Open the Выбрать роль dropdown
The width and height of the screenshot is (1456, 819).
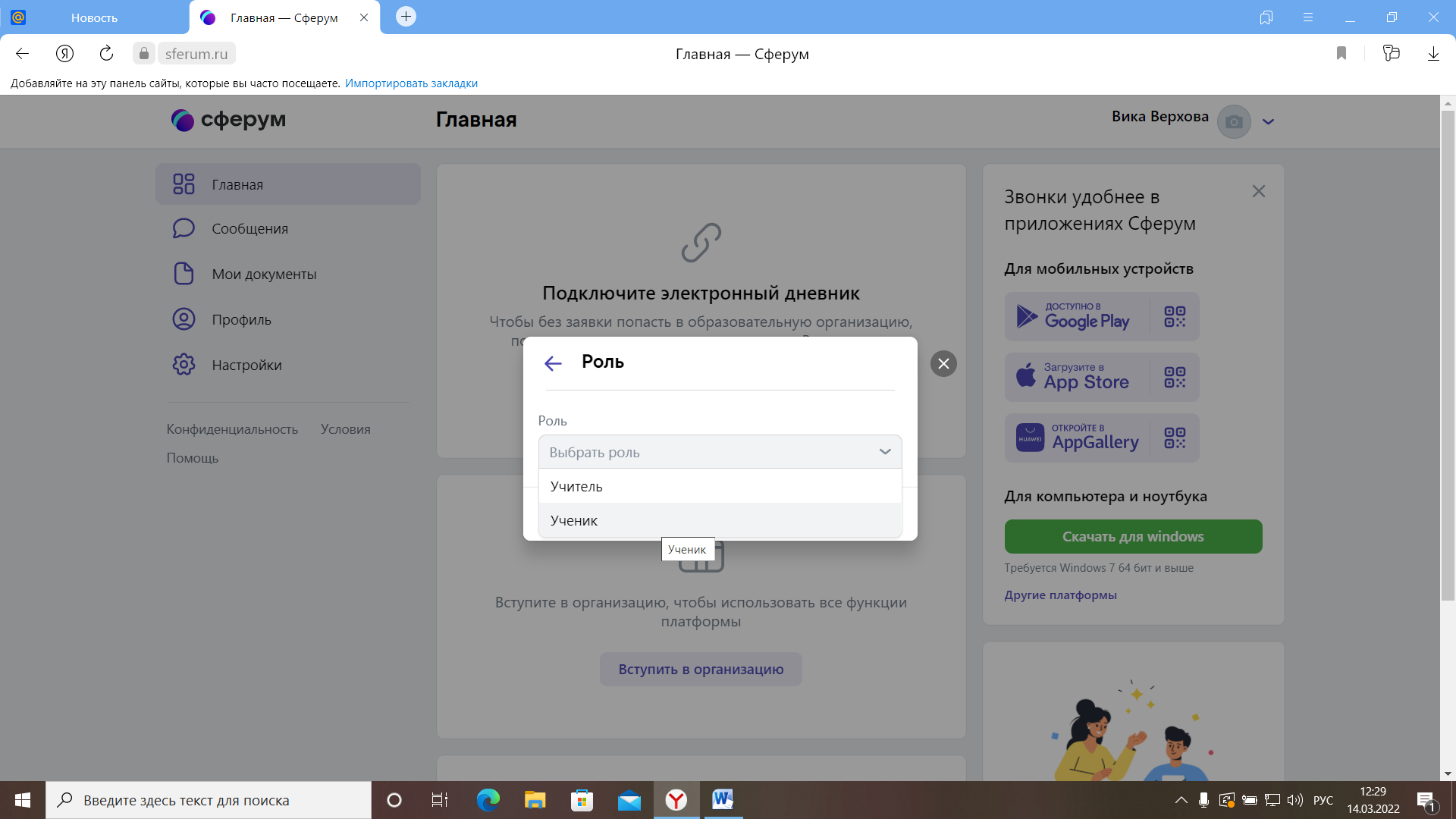tap(720, 452)
